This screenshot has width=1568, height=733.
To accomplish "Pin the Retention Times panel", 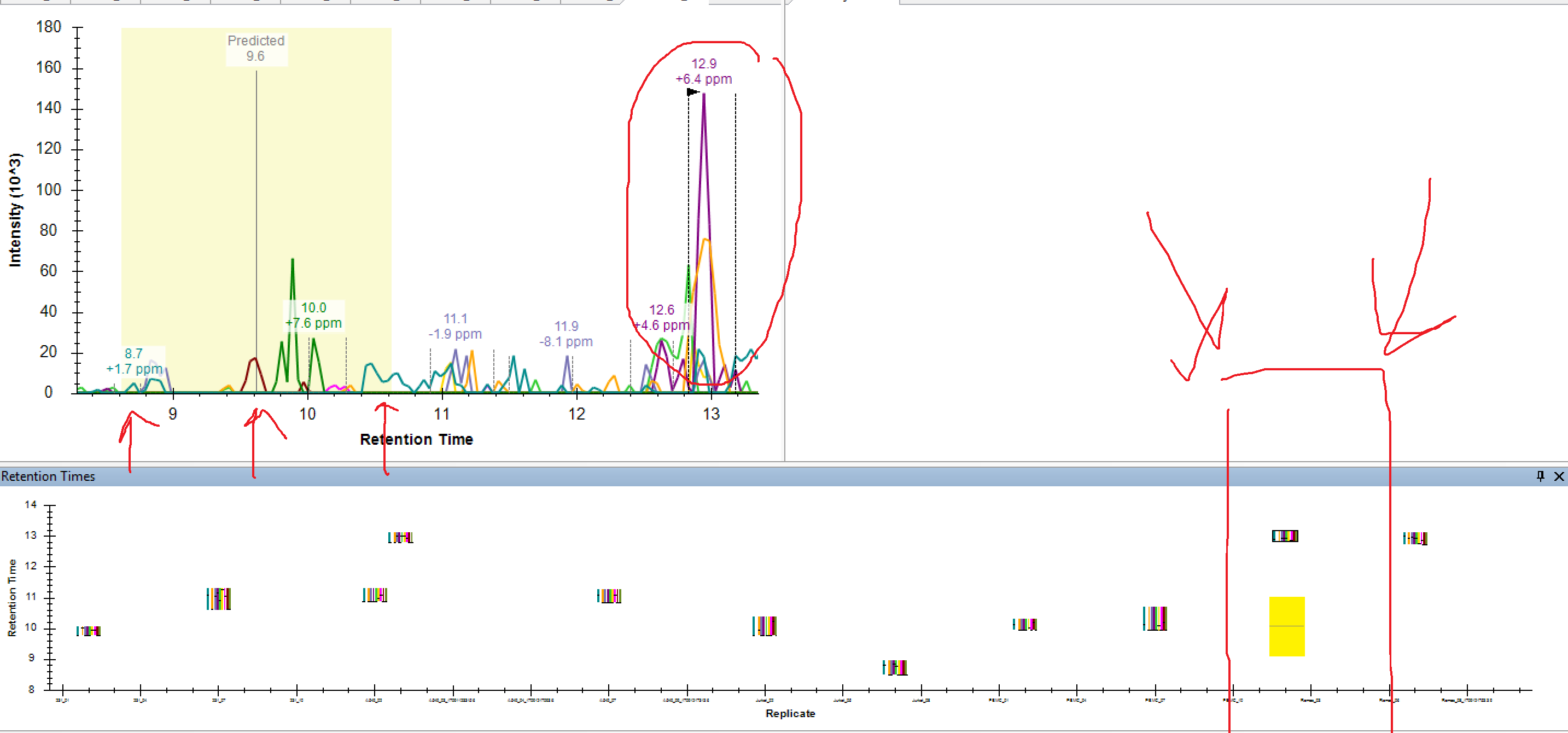I will 1540,476.
